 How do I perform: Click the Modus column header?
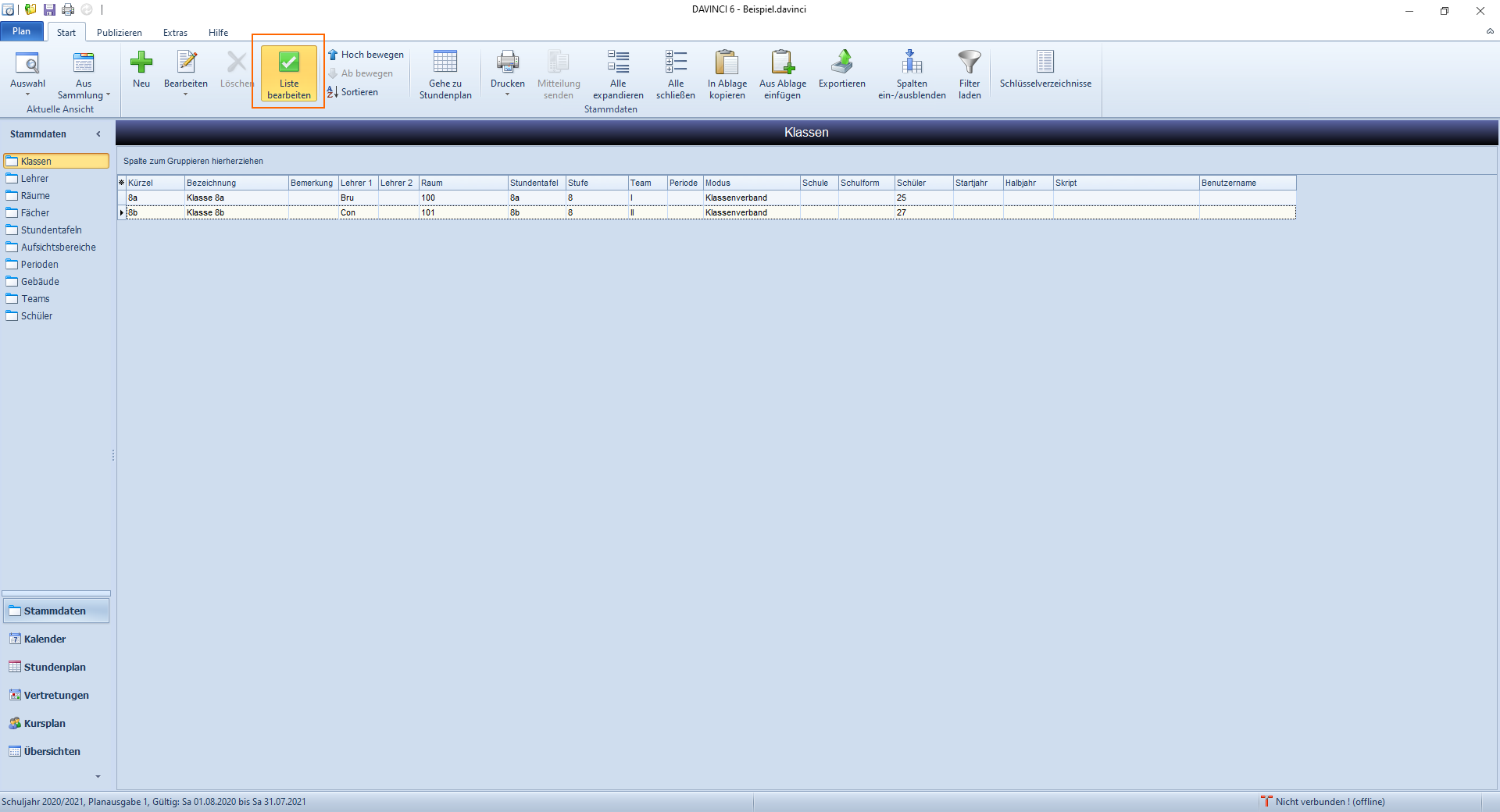[x=752, y=183]
